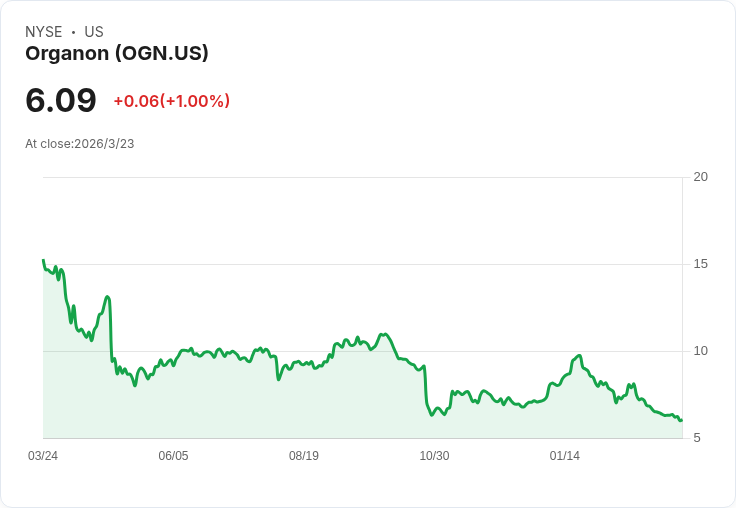Click the 15 value on y-axis

700,264
